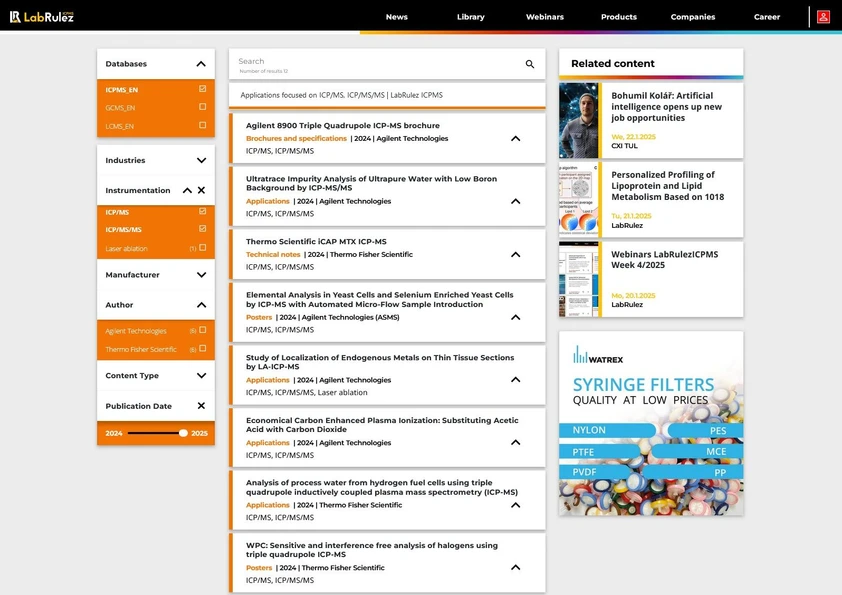This screenshot has height=595, width=842.
Task: Click the search magnifier icon
Action: [529, 64]
